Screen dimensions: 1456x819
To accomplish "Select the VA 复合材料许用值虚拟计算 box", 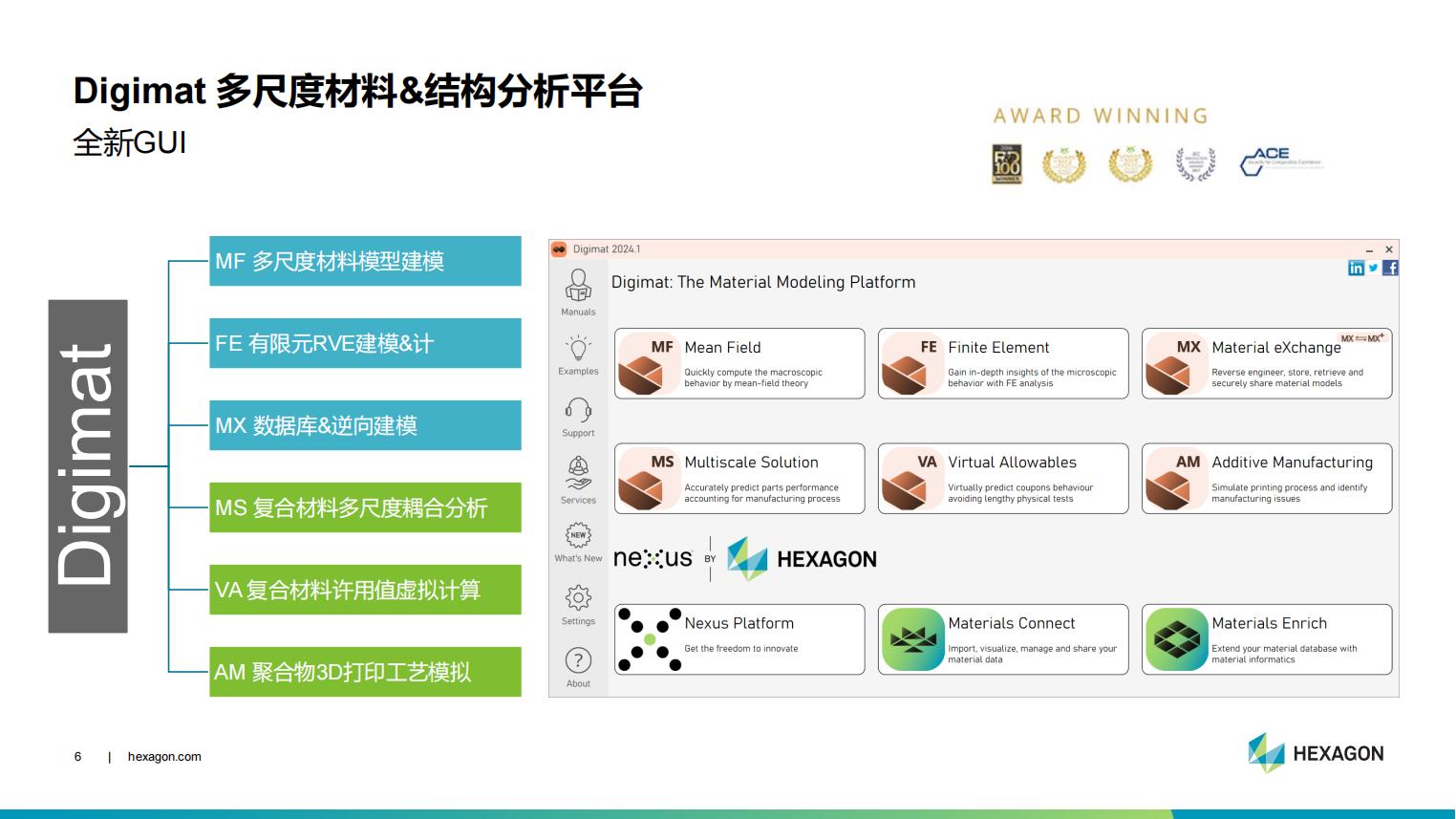I will point(365,590).
